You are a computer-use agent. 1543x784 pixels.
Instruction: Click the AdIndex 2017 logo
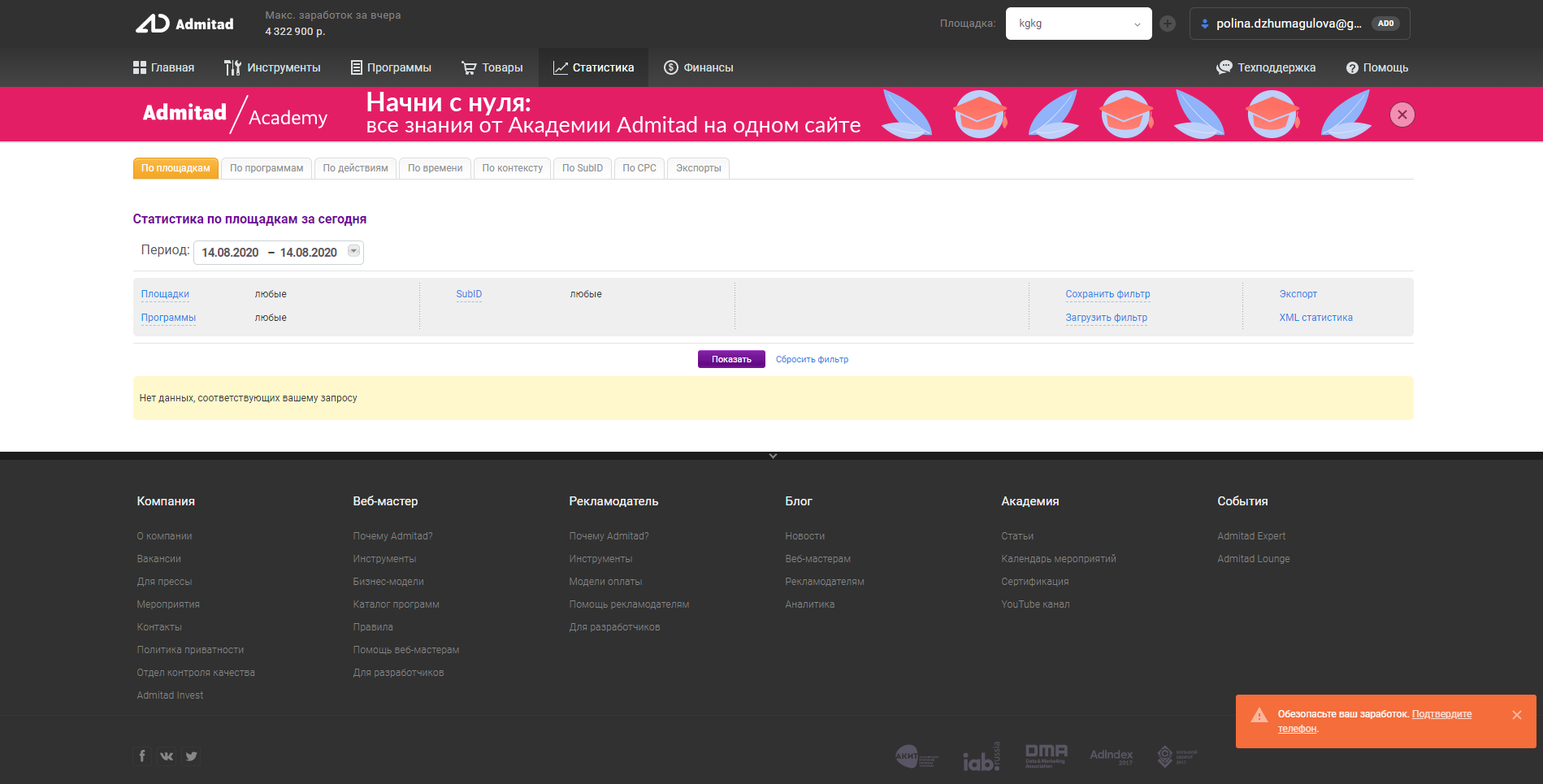[1112, 756]
